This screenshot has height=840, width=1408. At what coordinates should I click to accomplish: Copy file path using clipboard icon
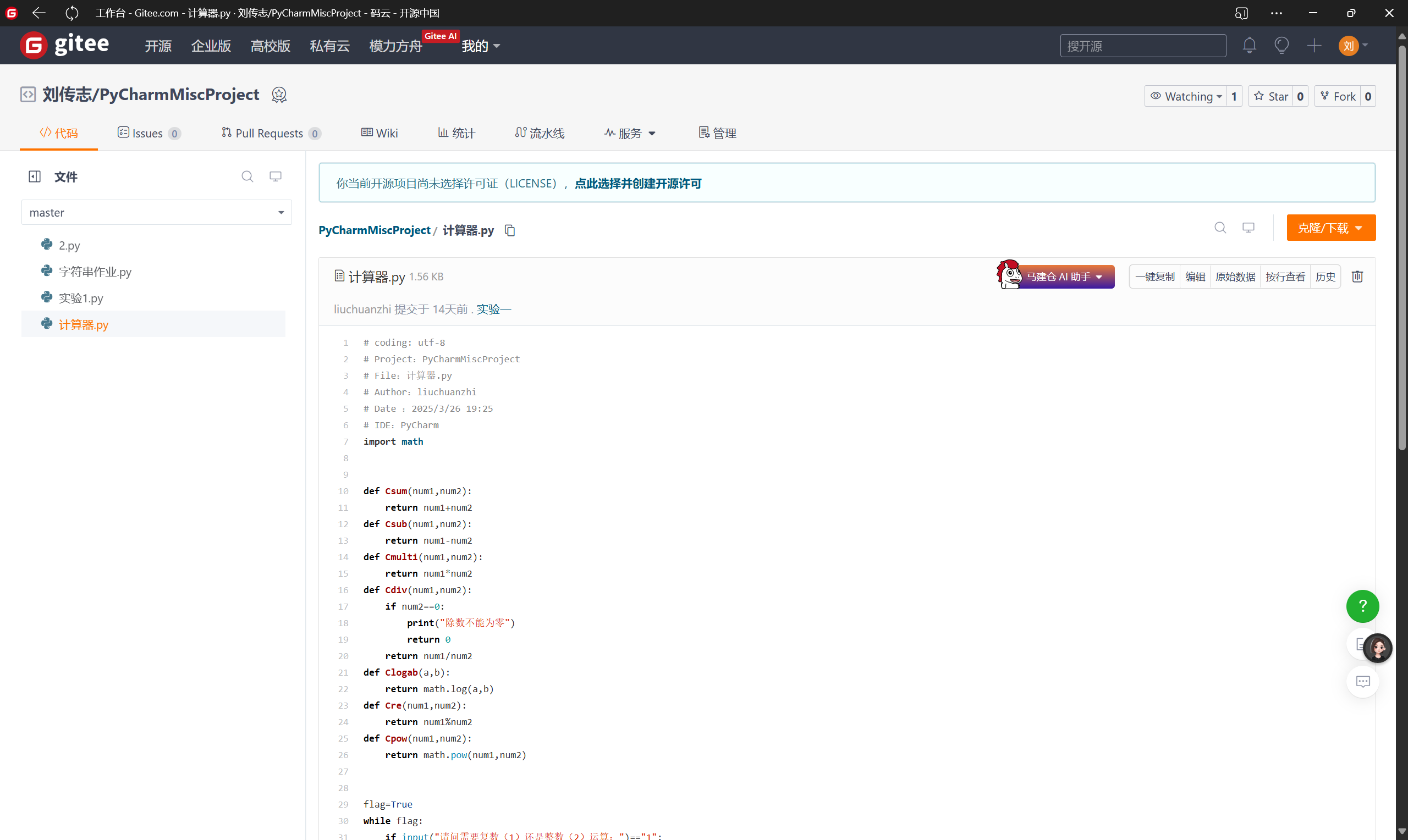pyautogui.click(x=509, y=230)
